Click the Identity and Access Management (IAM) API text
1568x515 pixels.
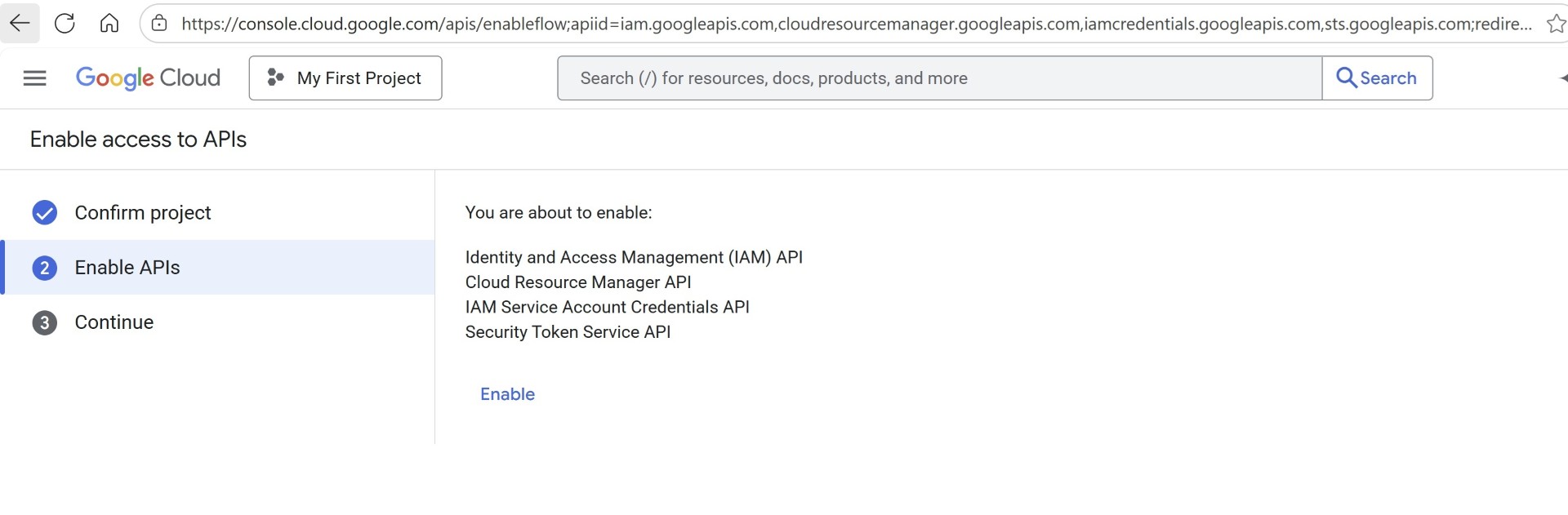(634, 257)
